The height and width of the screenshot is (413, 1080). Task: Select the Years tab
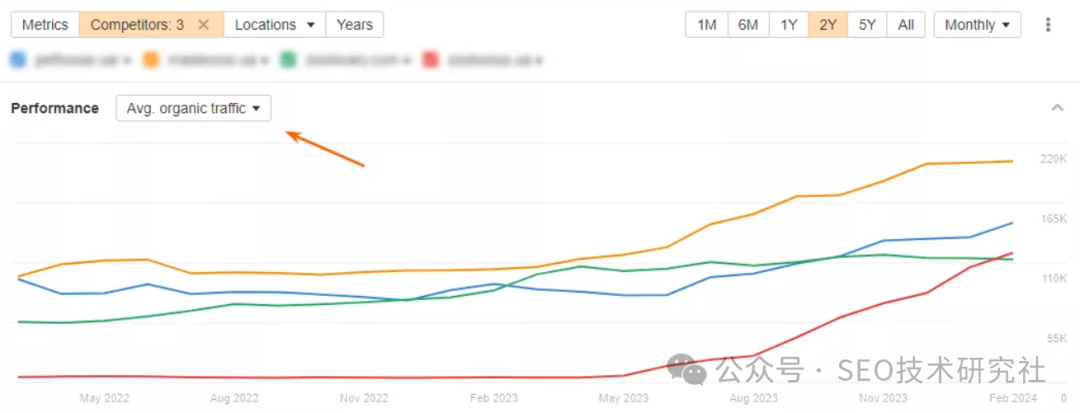(354, 25)
